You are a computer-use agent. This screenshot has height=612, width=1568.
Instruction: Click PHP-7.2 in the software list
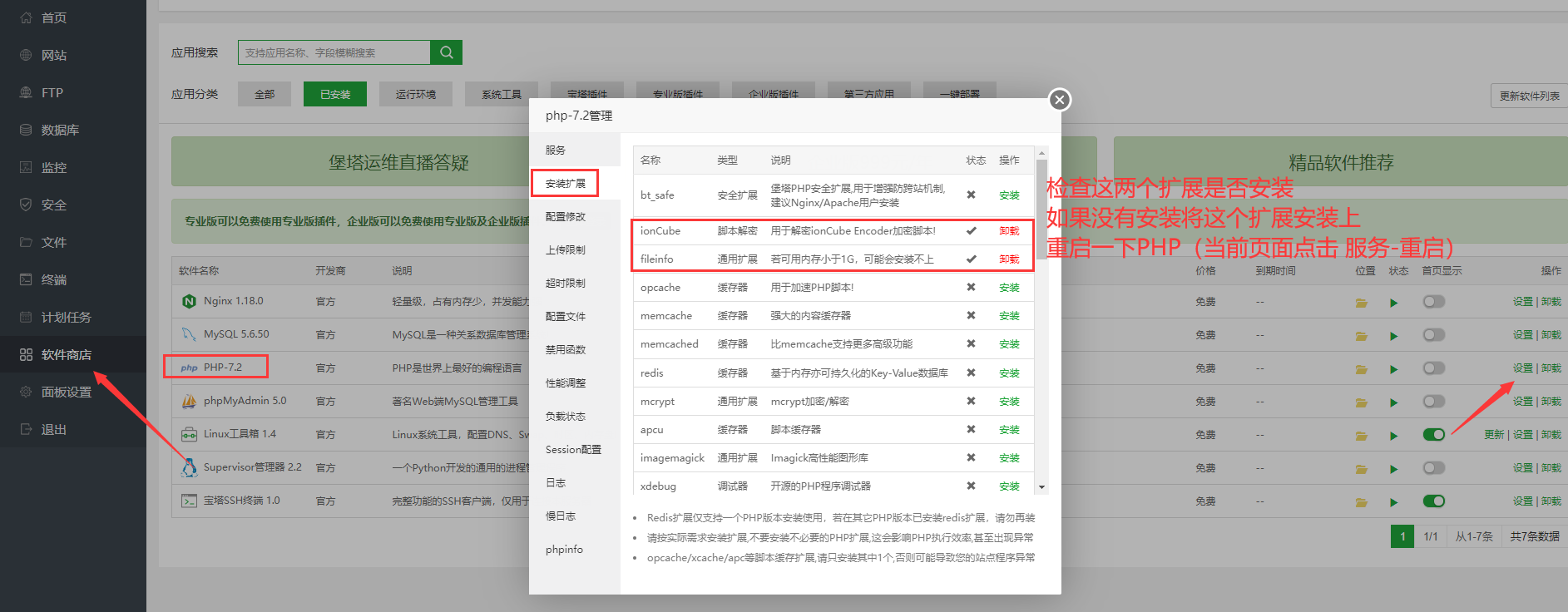[x=223, y=367]
